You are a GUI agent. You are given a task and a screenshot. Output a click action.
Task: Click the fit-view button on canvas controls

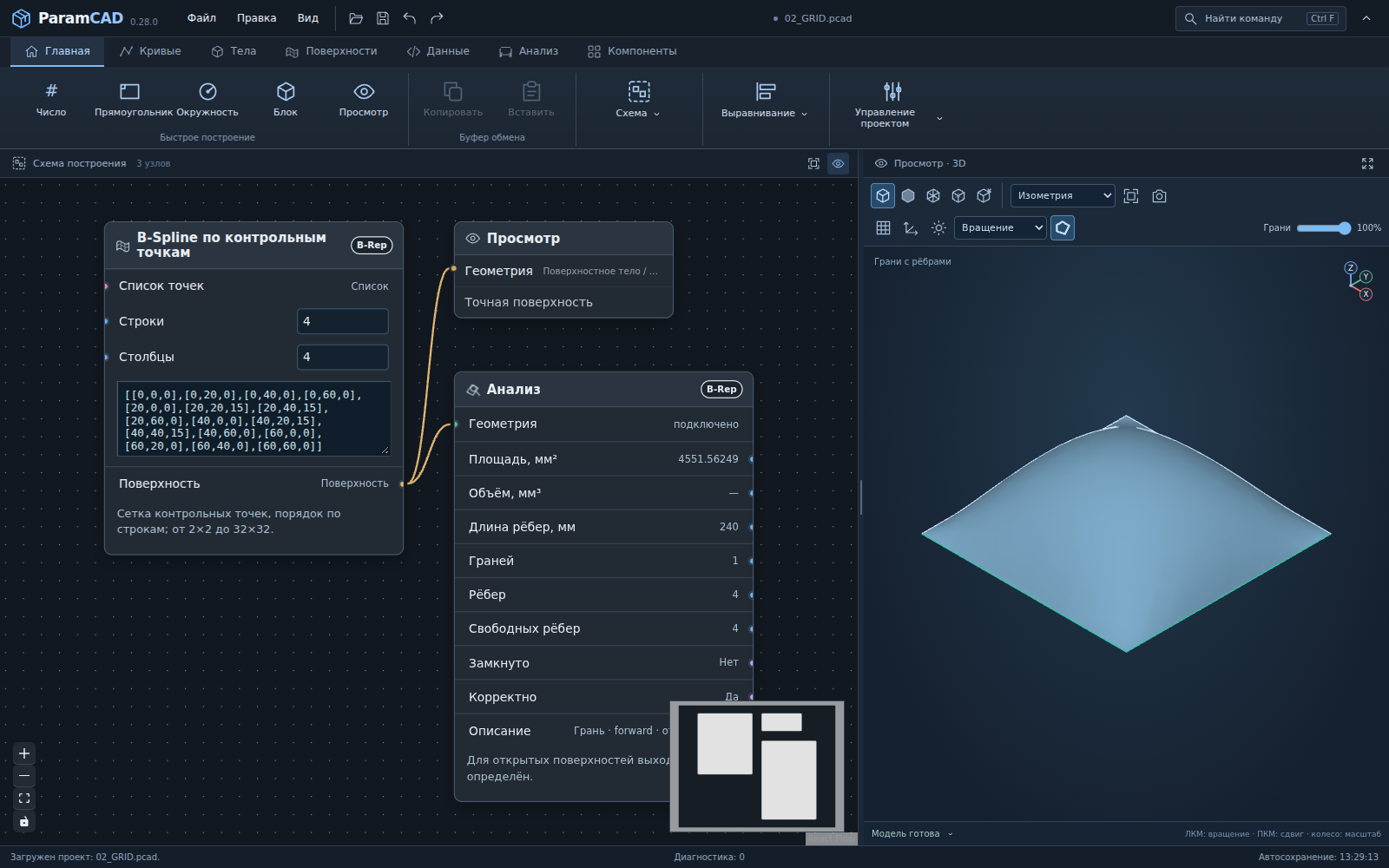pos(24,799)
